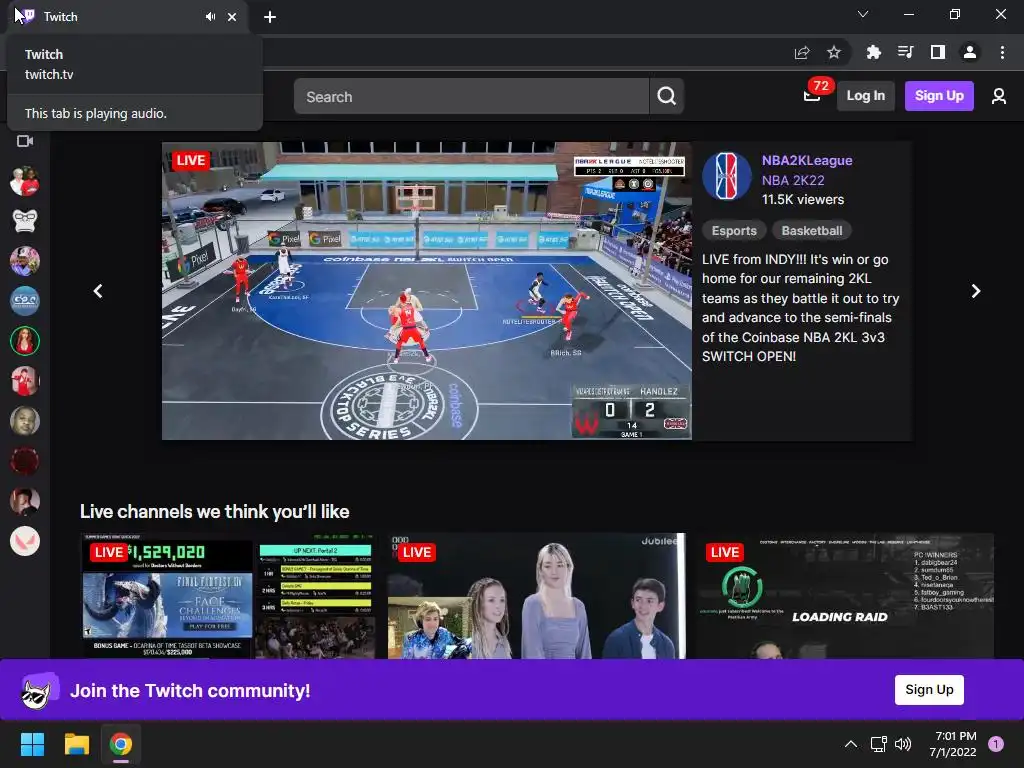Open the network status tray icon
This screenshot has height=768, width=1024.
(878, 744)
